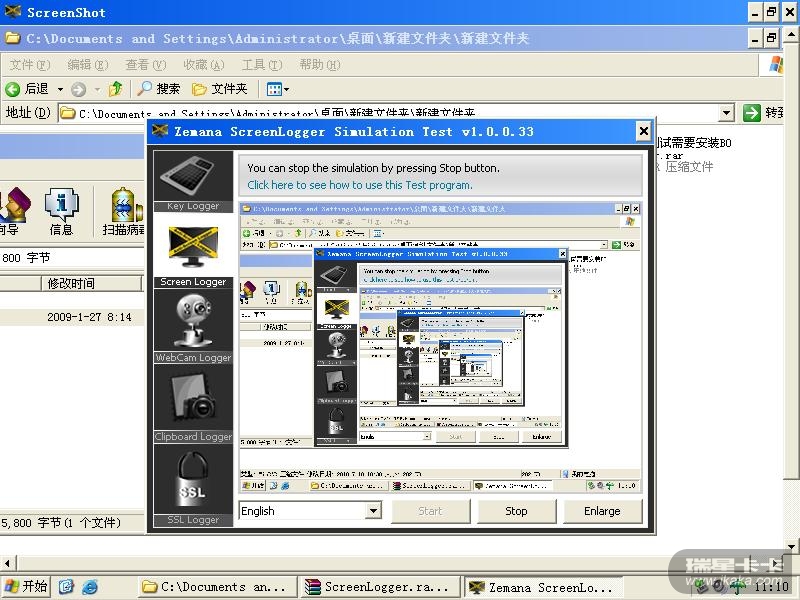The image size is (800, 600).
Task: Toggle the 文件夹 folders pane button
Action: point(219,89)
